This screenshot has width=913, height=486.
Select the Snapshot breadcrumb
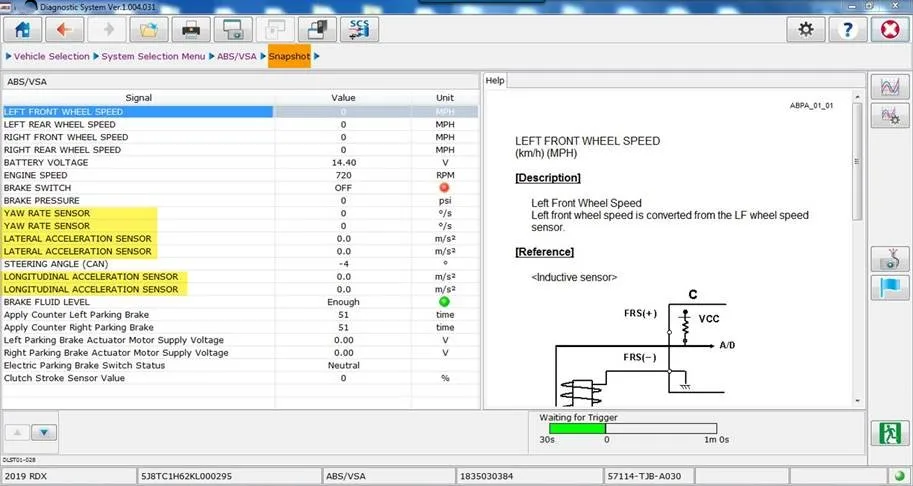point(289,56)
